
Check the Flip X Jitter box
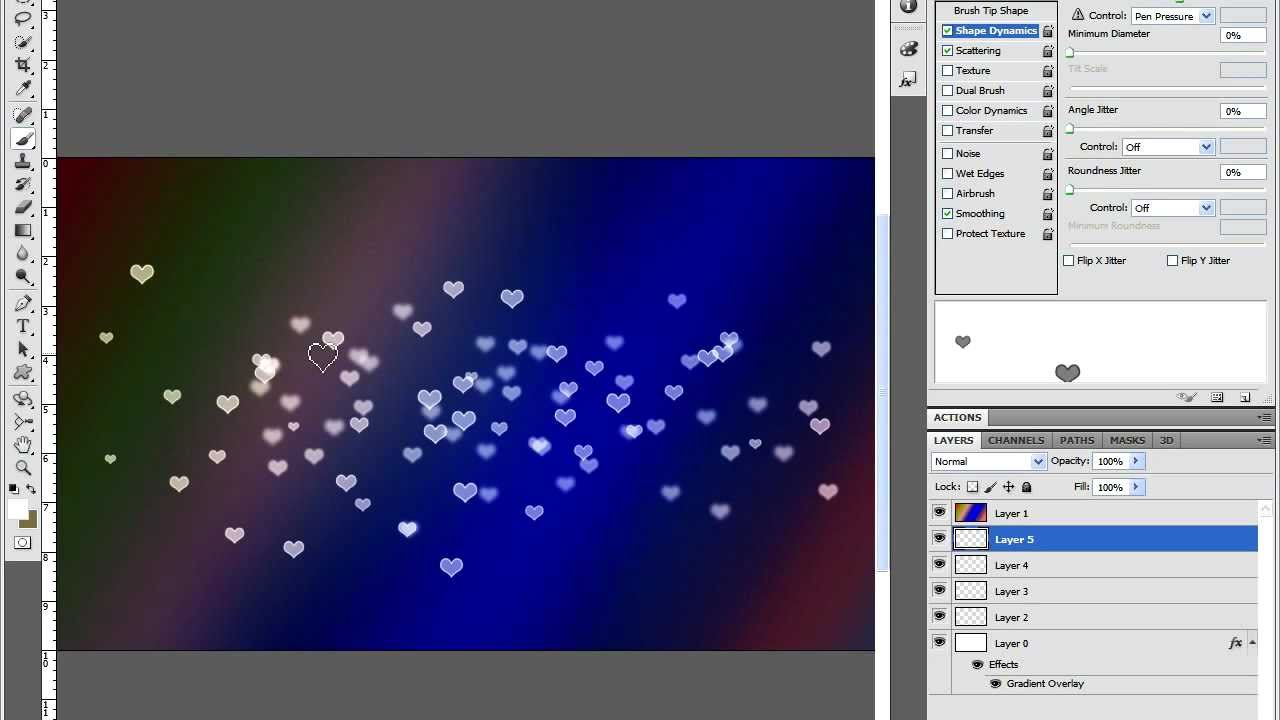pyautogui.click(x=1069, y=261)
